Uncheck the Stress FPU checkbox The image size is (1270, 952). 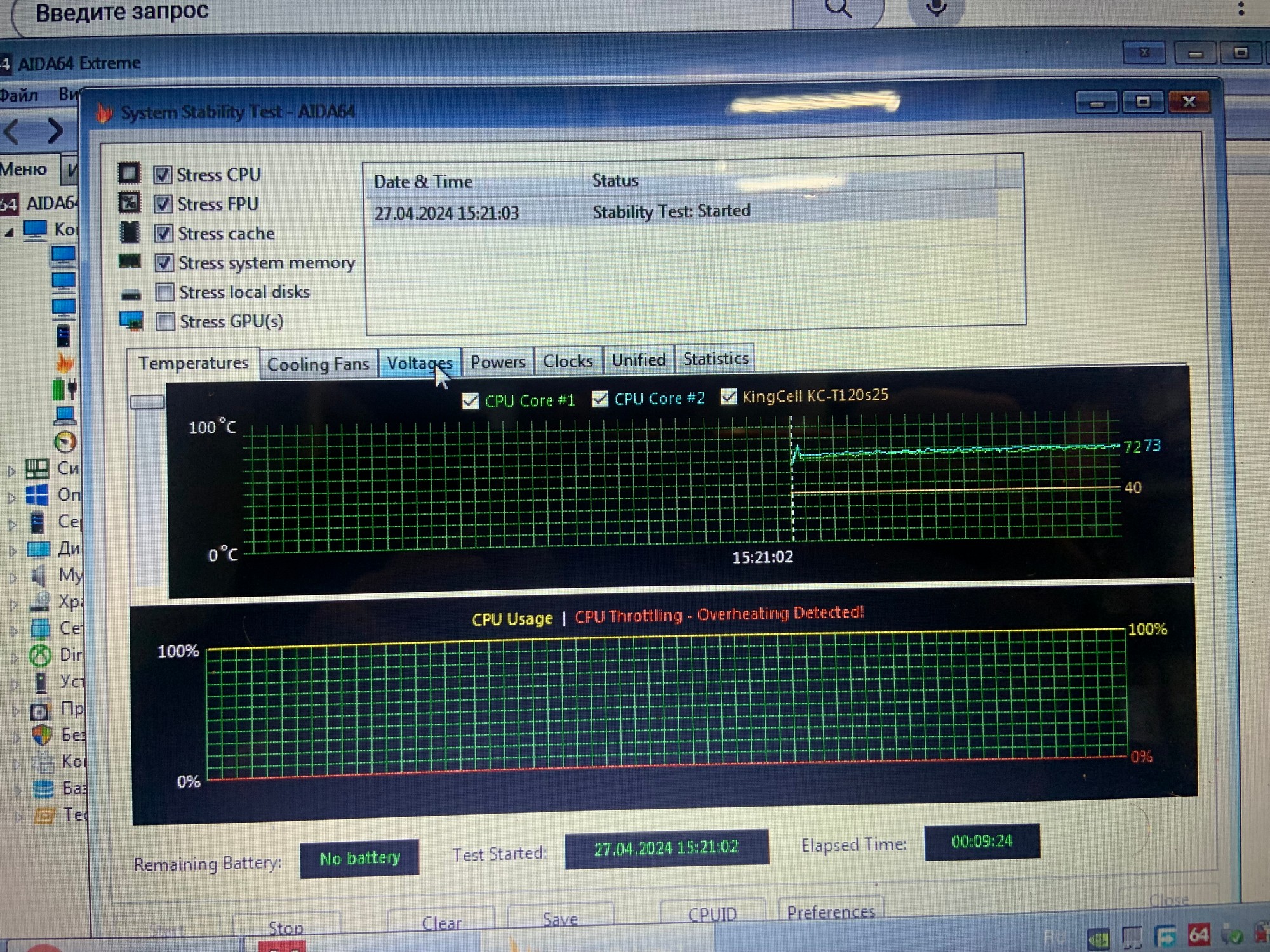(163, 204)
